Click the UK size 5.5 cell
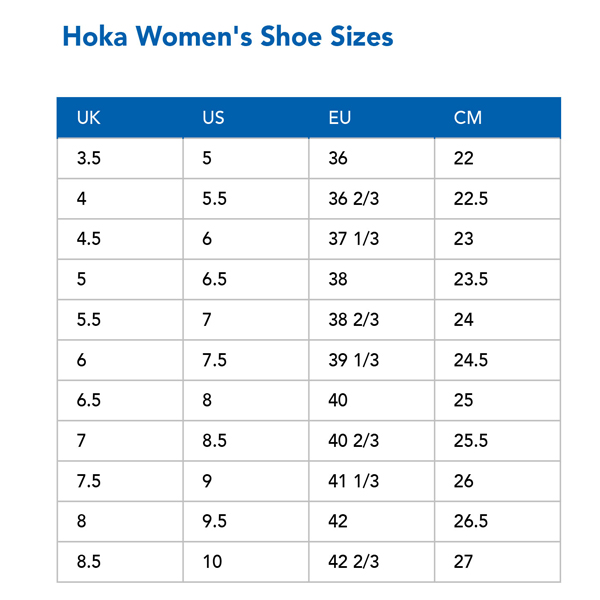The width and height of the screenshot is (600, 600). pyautogui.click(x=120, y=320)
